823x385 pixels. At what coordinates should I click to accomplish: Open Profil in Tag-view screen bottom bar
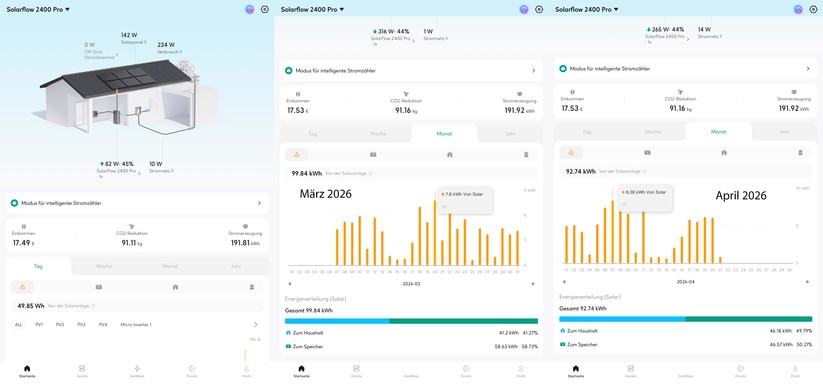coord(247,371)
